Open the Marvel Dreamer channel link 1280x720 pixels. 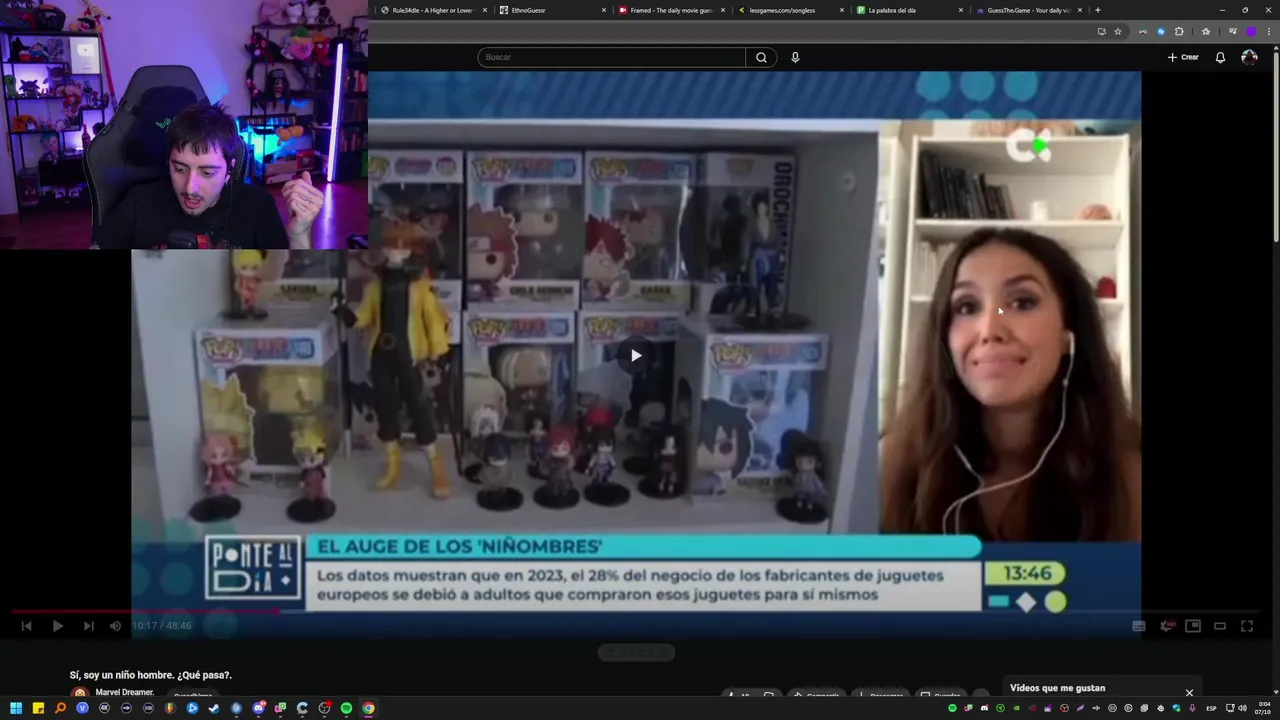125,692
